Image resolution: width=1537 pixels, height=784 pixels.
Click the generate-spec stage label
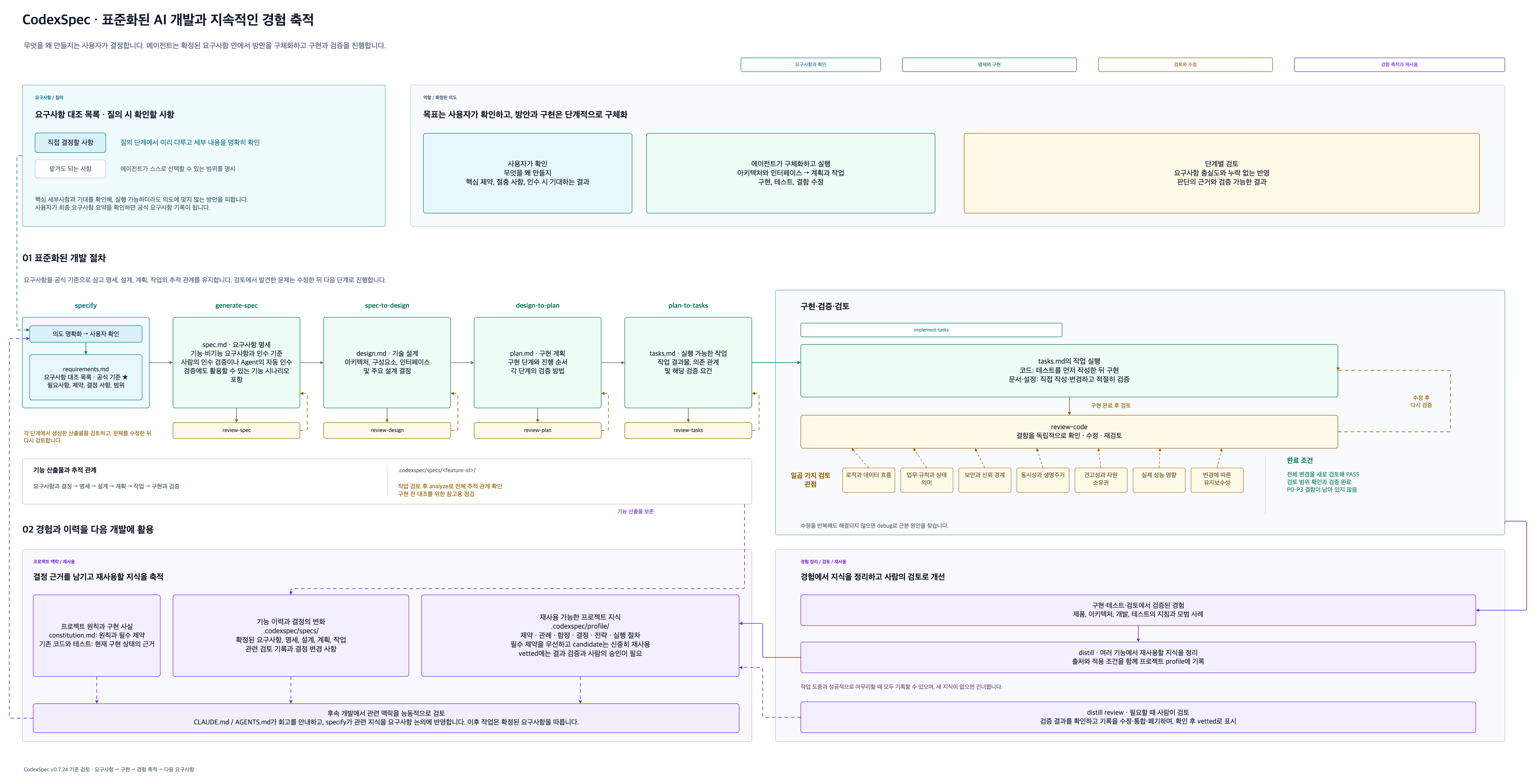pos(236,305)
